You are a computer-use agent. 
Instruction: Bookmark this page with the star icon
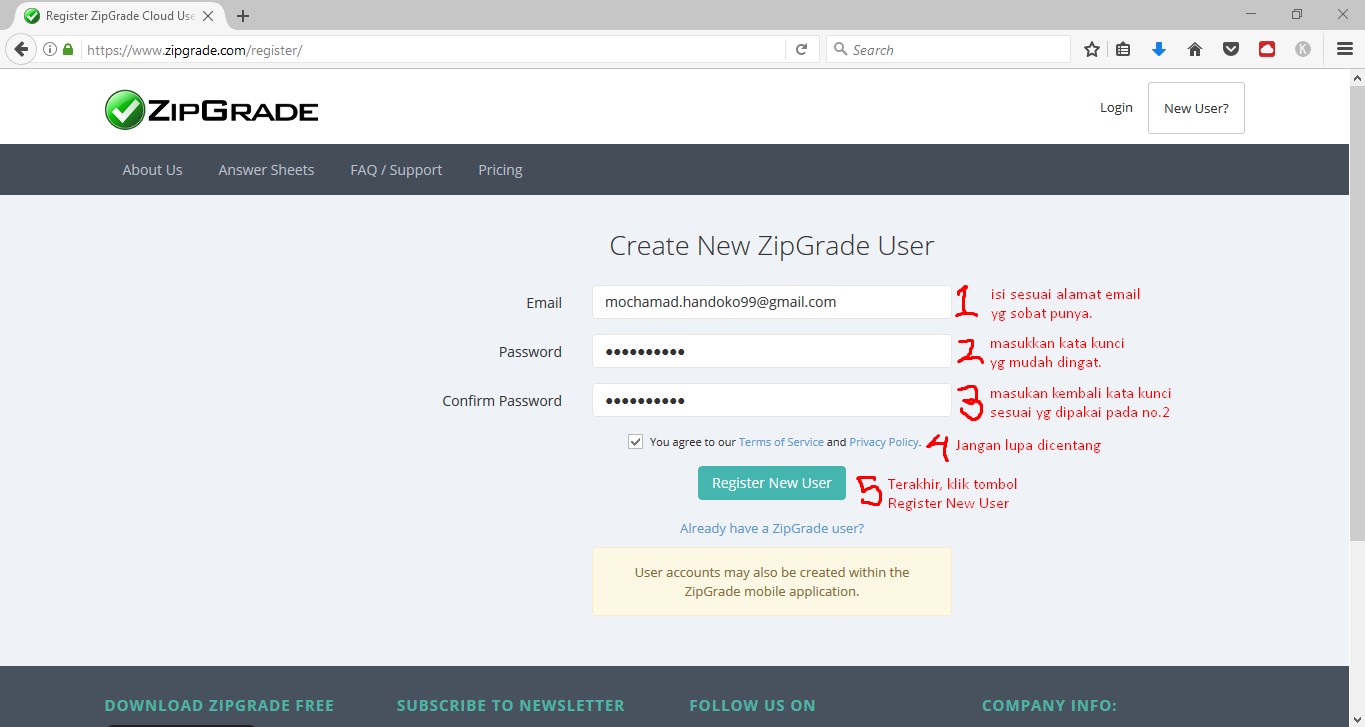coord(1091,48)
